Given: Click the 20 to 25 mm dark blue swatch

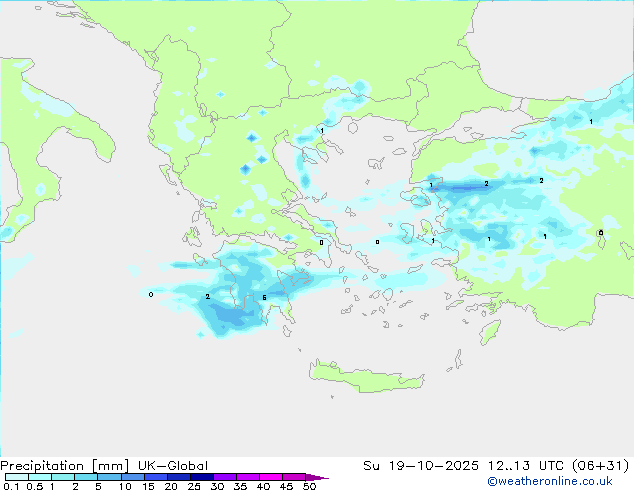Looking at the screenshot, I should pyautogui.click(x=178, y=477).
